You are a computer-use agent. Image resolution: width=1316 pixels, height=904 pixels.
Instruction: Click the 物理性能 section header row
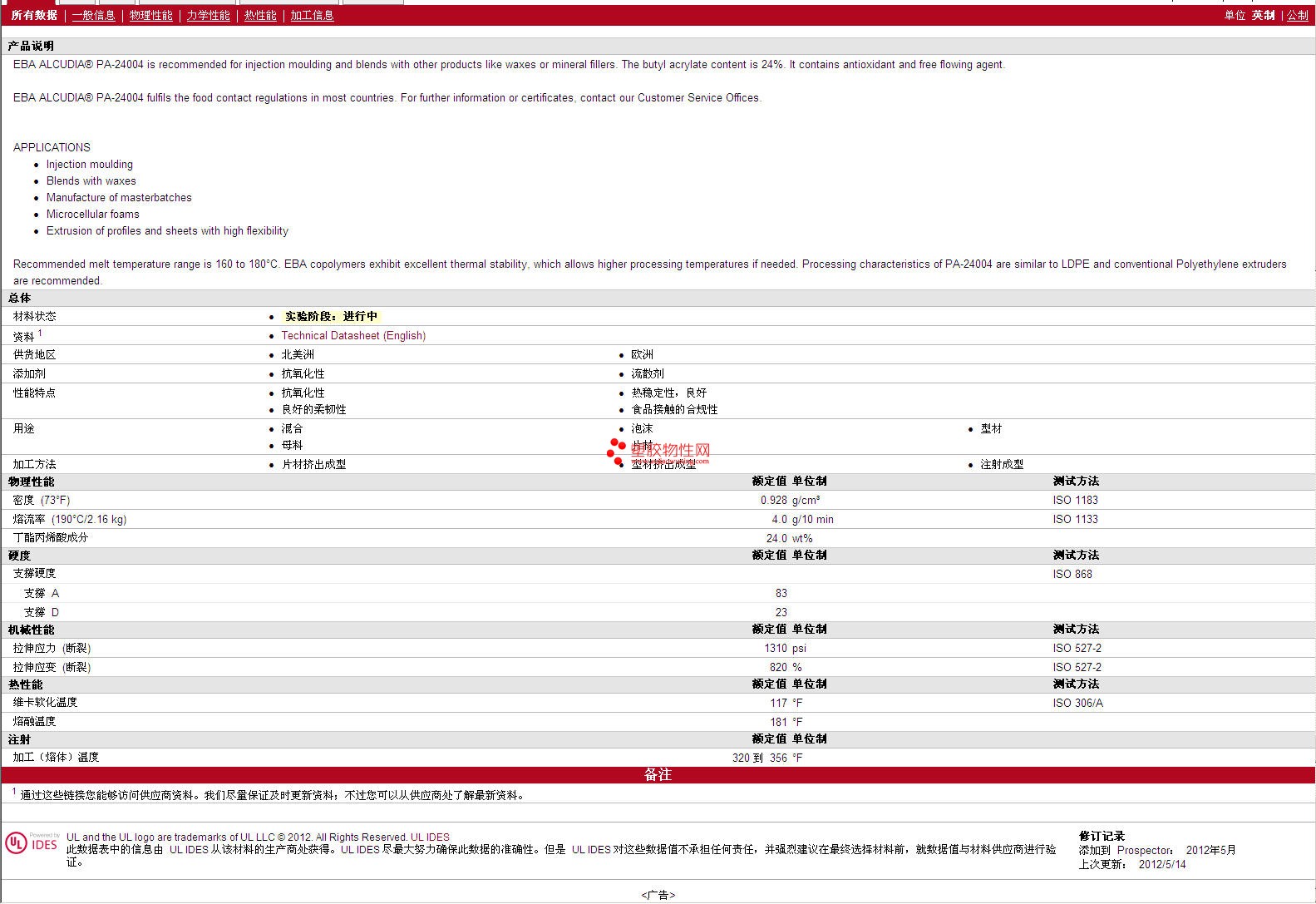point(658,482)
